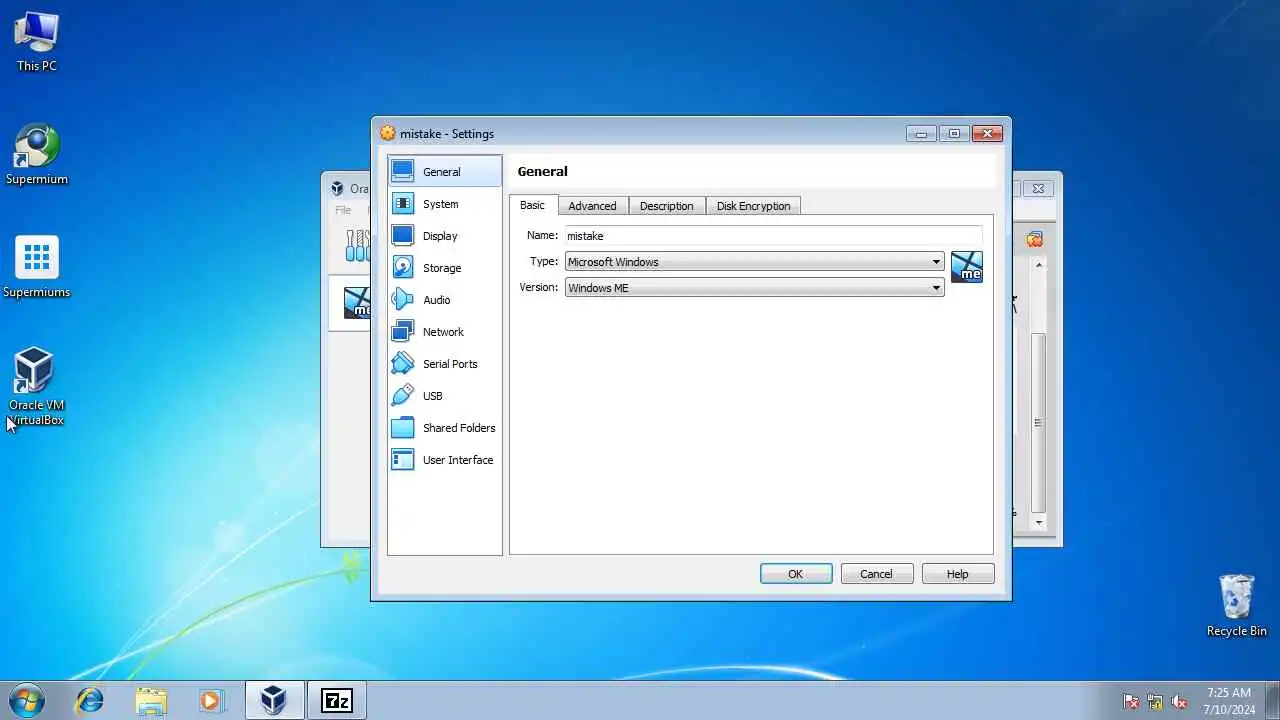Image resolution: width=1280 pixels, height=720 pixels.
Task: Open the Windows Start menu
Action: (x=26, y=700)
